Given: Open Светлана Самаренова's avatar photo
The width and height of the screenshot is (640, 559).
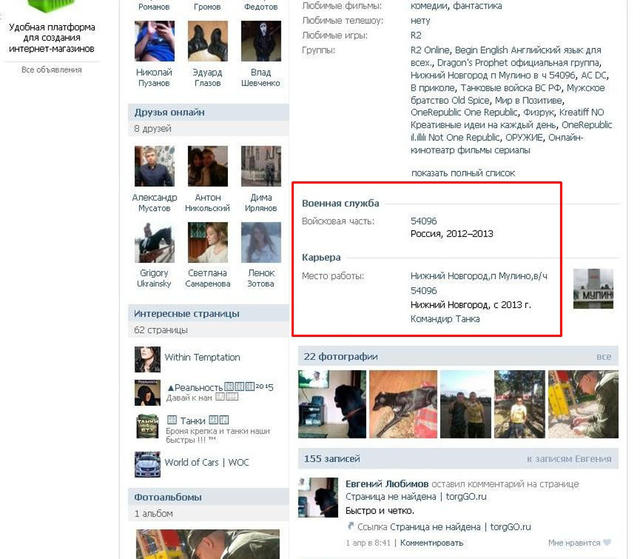Looking at the screenshot, I should pyautogui.click(x=208, y=242).
